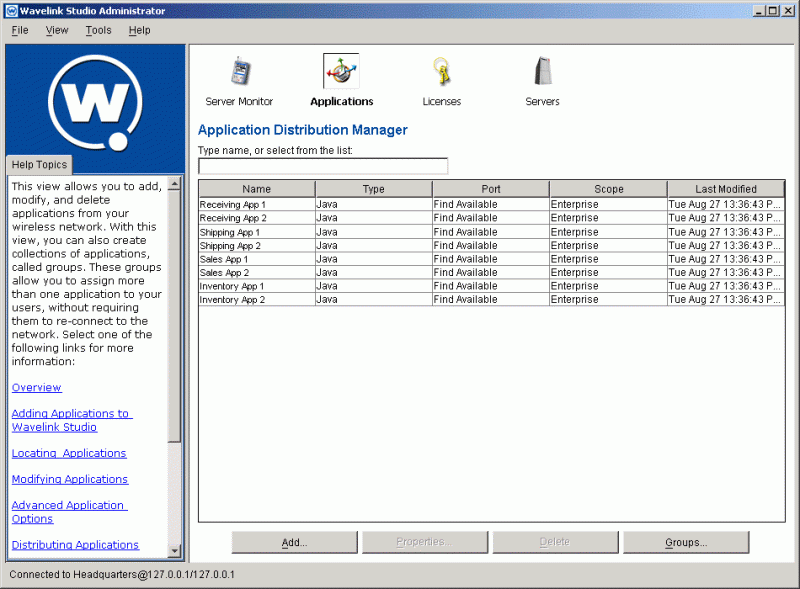The width and height of the screenshot is (800, 589).
Task: Click Last Modified date for Inventory App 2
Action: (x=726, y=300)
